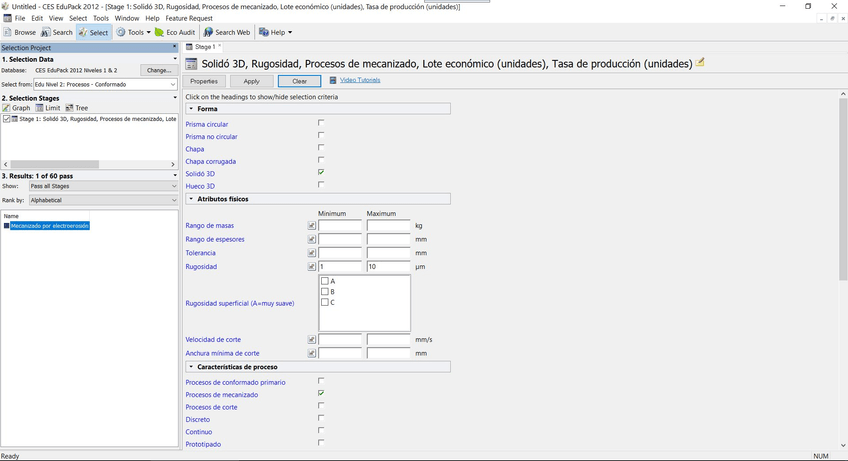Click the Tolerancia minimum input field

click(x=339, y=253)
